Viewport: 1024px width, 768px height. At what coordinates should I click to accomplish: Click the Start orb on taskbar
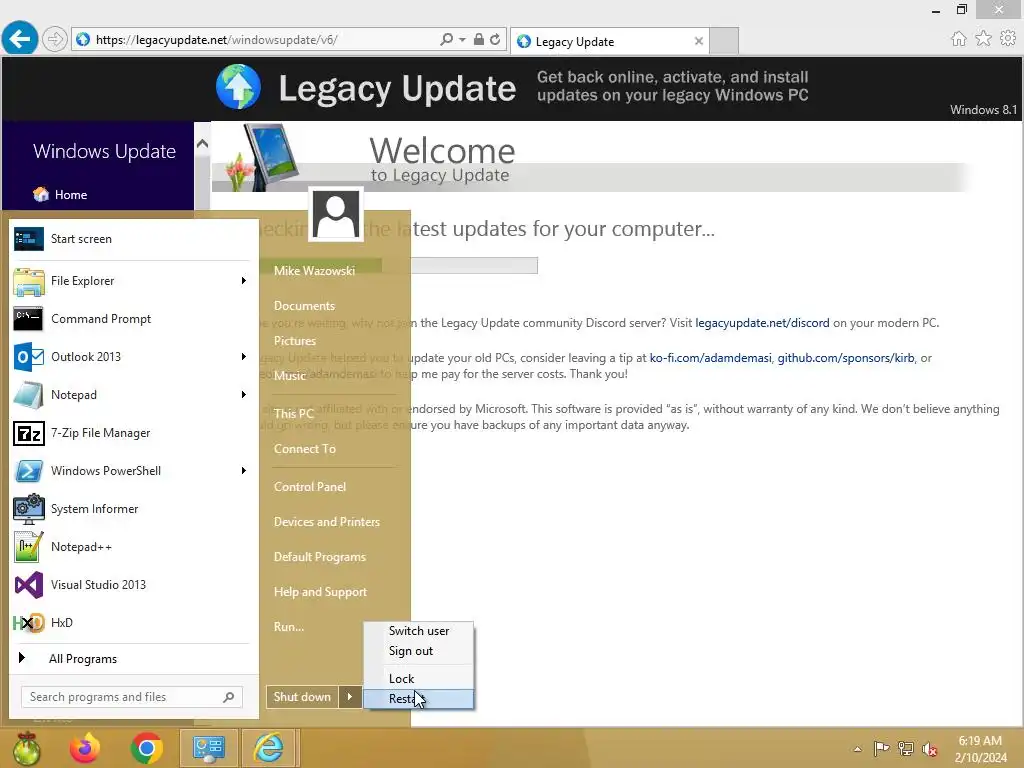point(27,749)
